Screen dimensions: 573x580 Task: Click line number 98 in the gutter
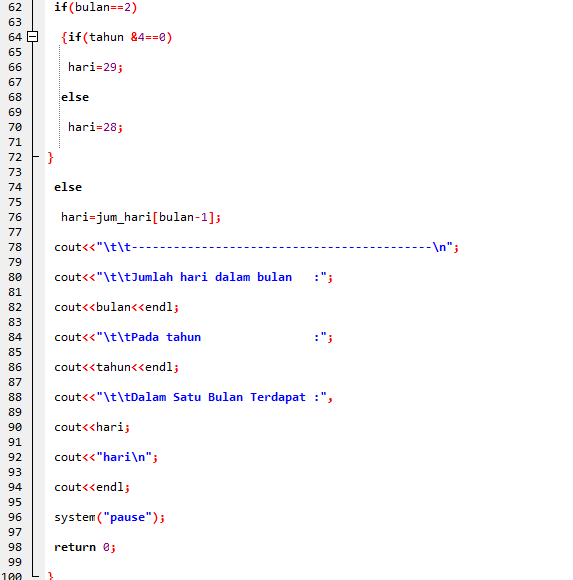(x=15, y=547)
